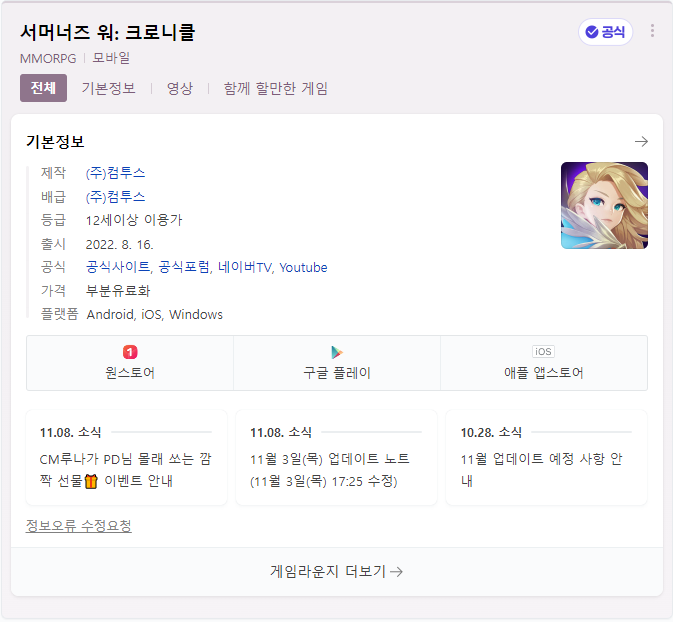Open 11월 3일 업데이트 노트 news card
The width and height of the screenshot is (673, 622).
click(336, 458)
